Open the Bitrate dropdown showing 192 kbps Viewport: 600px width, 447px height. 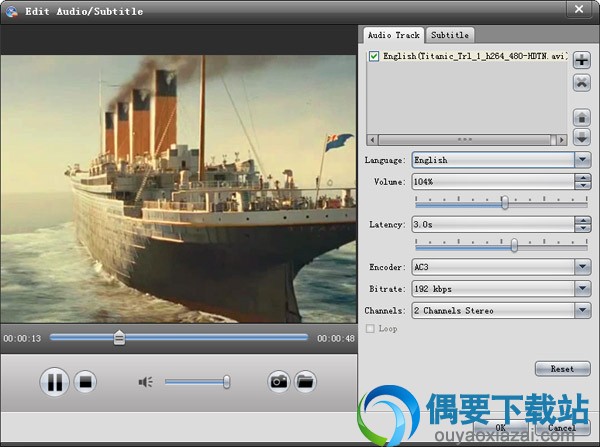point(582,289)
